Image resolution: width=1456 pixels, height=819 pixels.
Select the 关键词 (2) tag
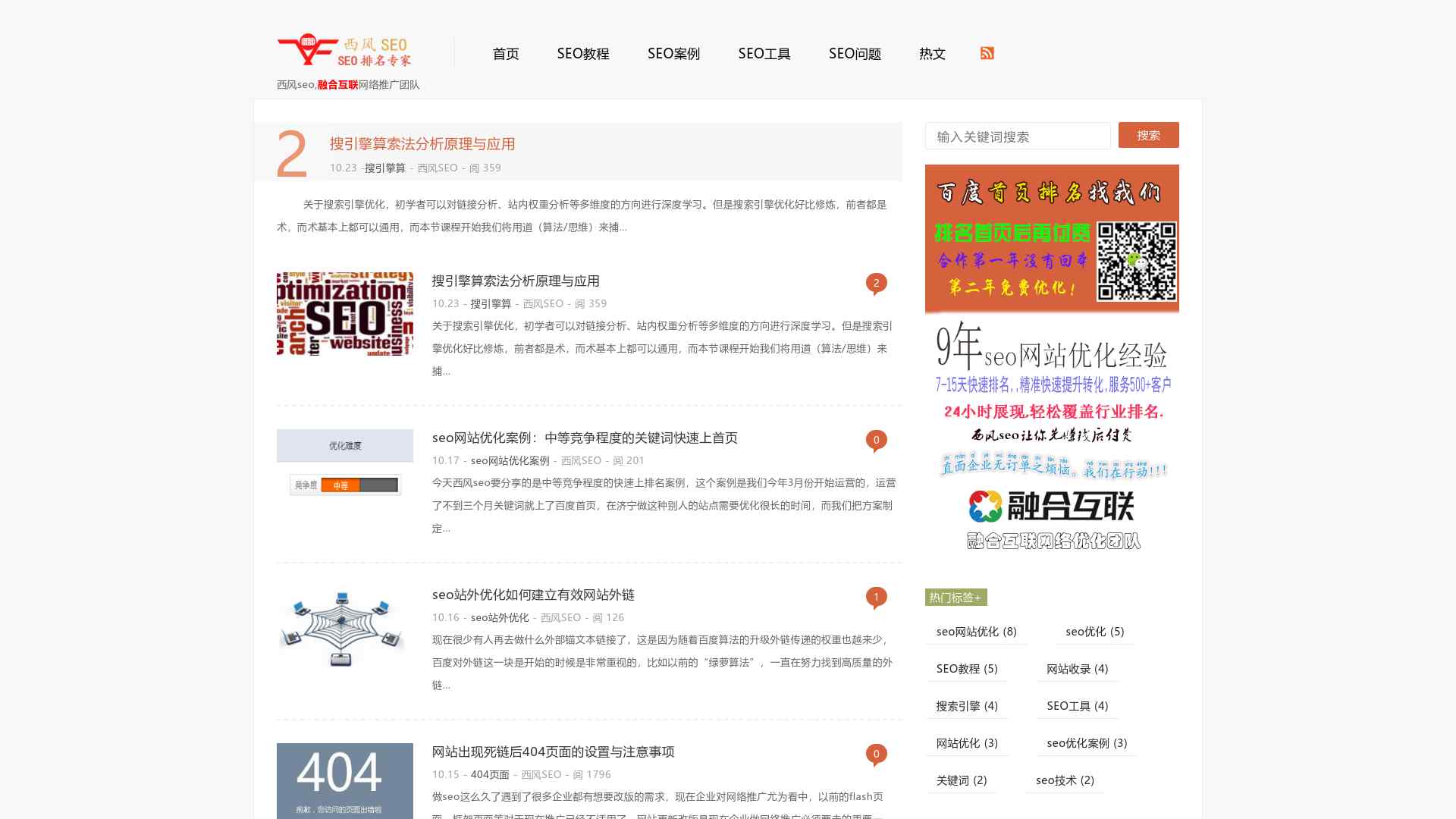coord(963,780)
